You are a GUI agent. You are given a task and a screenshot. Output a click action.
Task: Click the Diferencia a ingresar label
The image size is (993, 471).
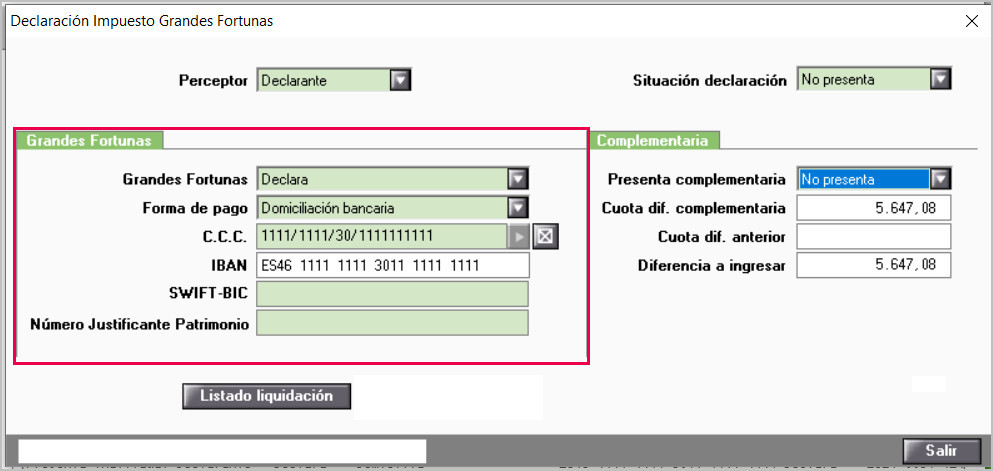712,266
